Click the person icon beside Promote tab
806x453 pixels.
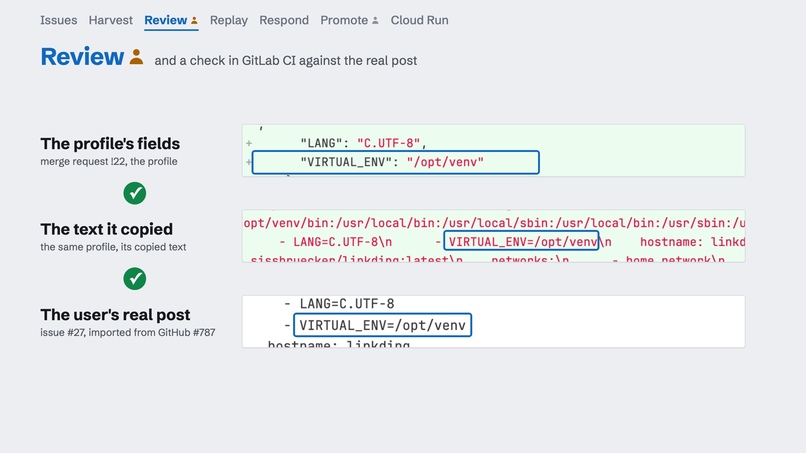coord(375,21)
